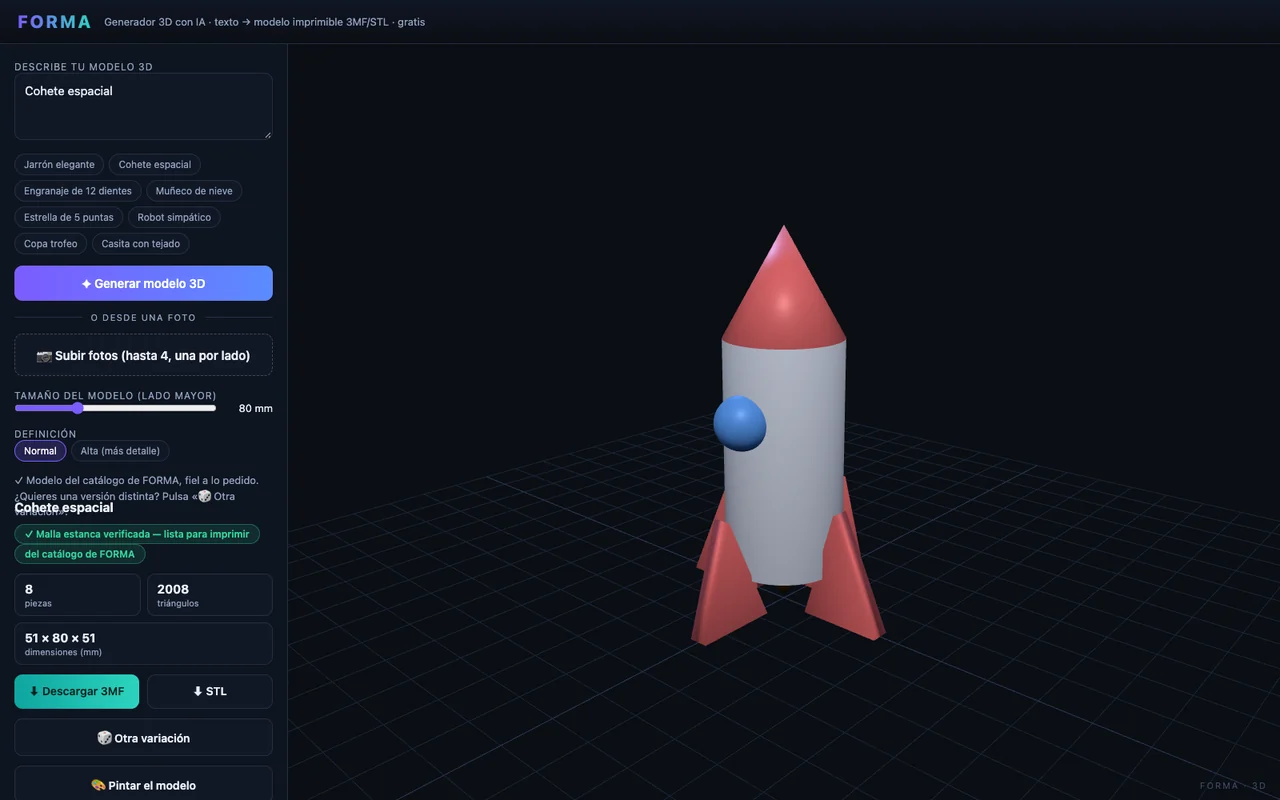Click the del catálogo de FORMA badge
Image resolution: width=1280 pixels, height=800 pixels.
[80, 554]
